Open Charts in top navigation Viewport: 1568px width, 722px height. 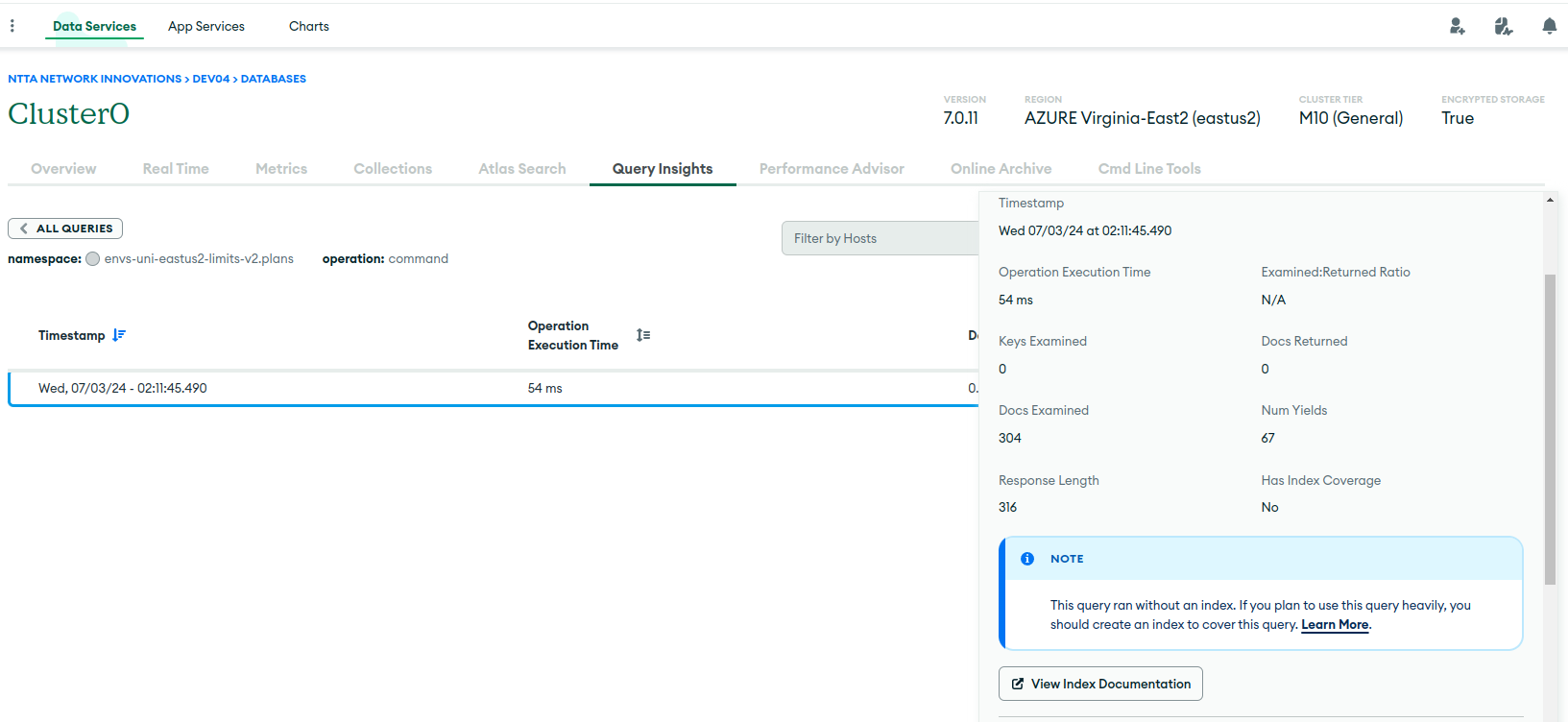pos(309,26)
